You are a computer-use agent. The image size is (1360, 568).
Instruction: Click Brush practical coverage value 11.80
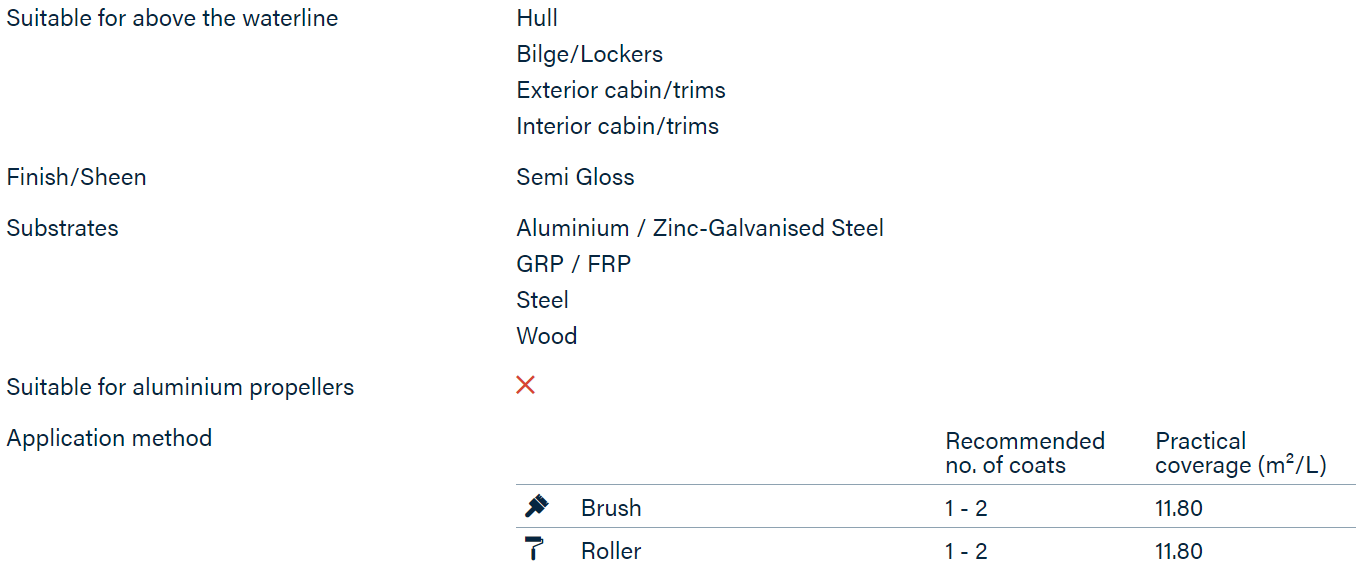(1179, 508)
